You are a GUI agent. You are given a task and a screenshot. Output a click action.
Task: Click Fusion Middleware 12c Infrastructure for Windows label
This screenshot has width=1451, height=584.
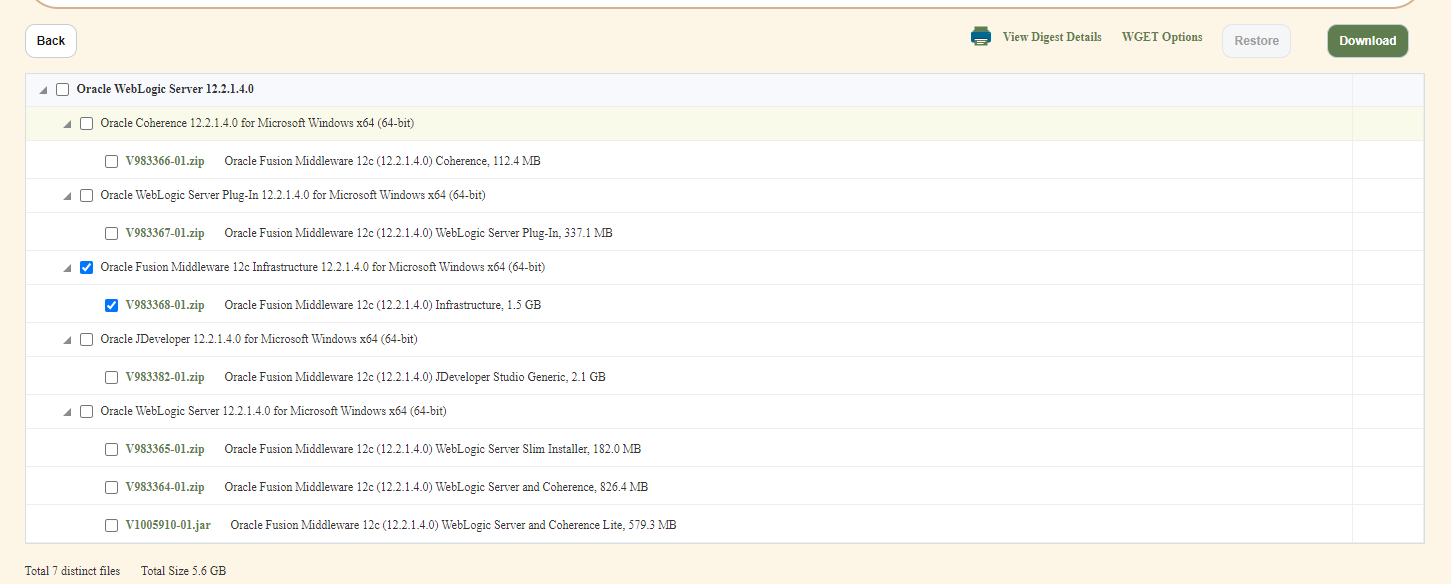(323, 267)
